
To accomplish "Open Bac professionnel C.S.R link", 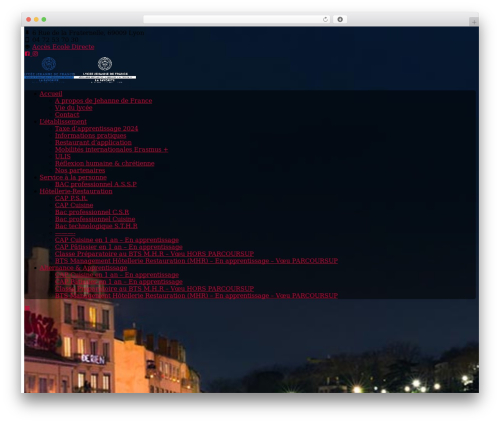I will (x=92, y=212).
